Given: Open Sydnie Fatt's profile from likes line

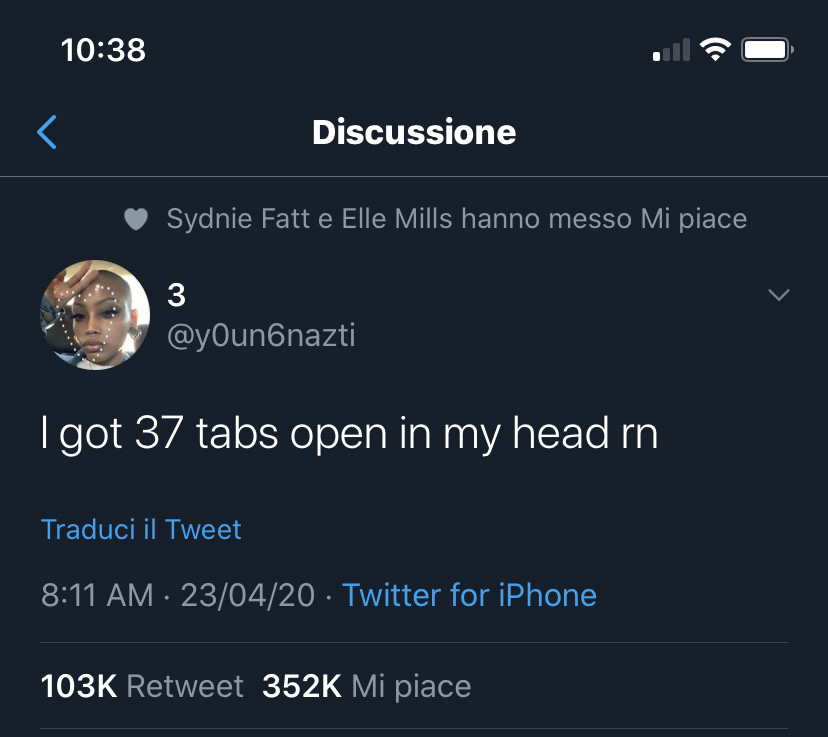Looking at the screenshot, I should [238, 219].
